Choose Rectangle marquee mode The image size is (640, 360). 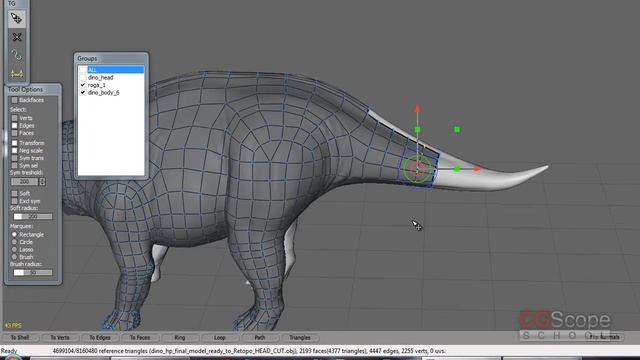[x=14, y=235]
